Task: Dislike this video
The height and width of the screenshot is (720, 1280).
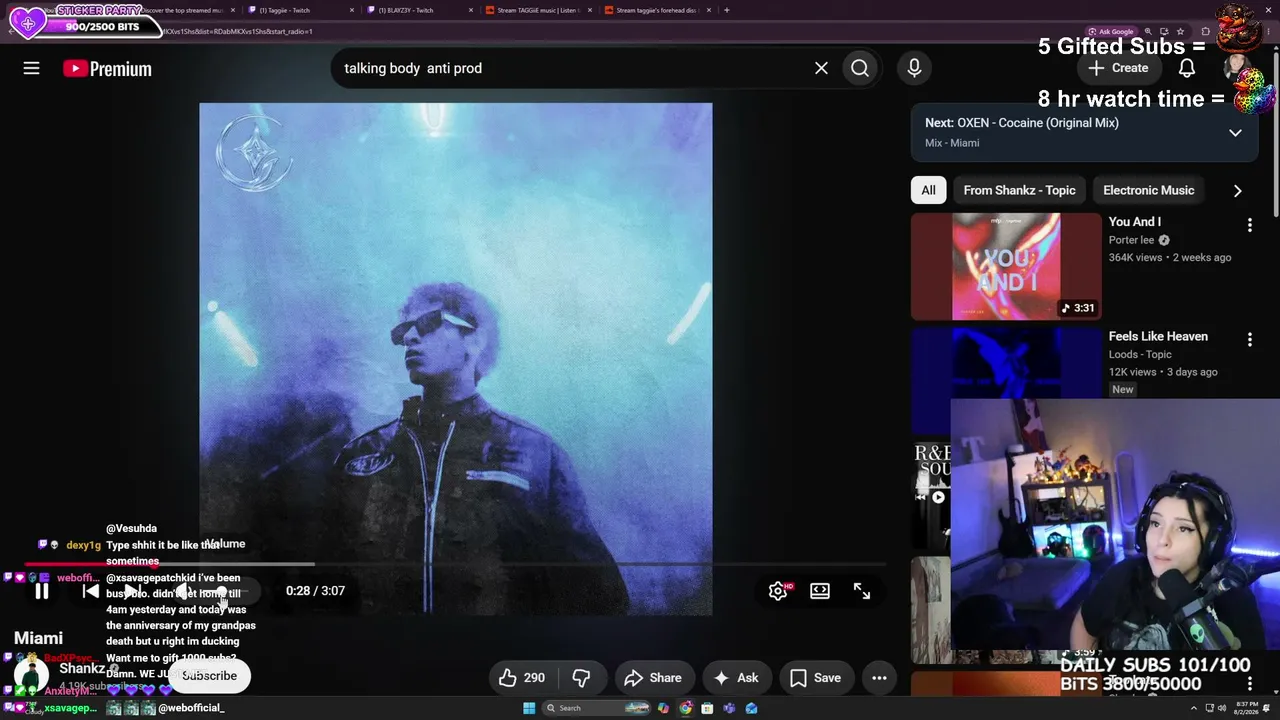Action: 581,678
